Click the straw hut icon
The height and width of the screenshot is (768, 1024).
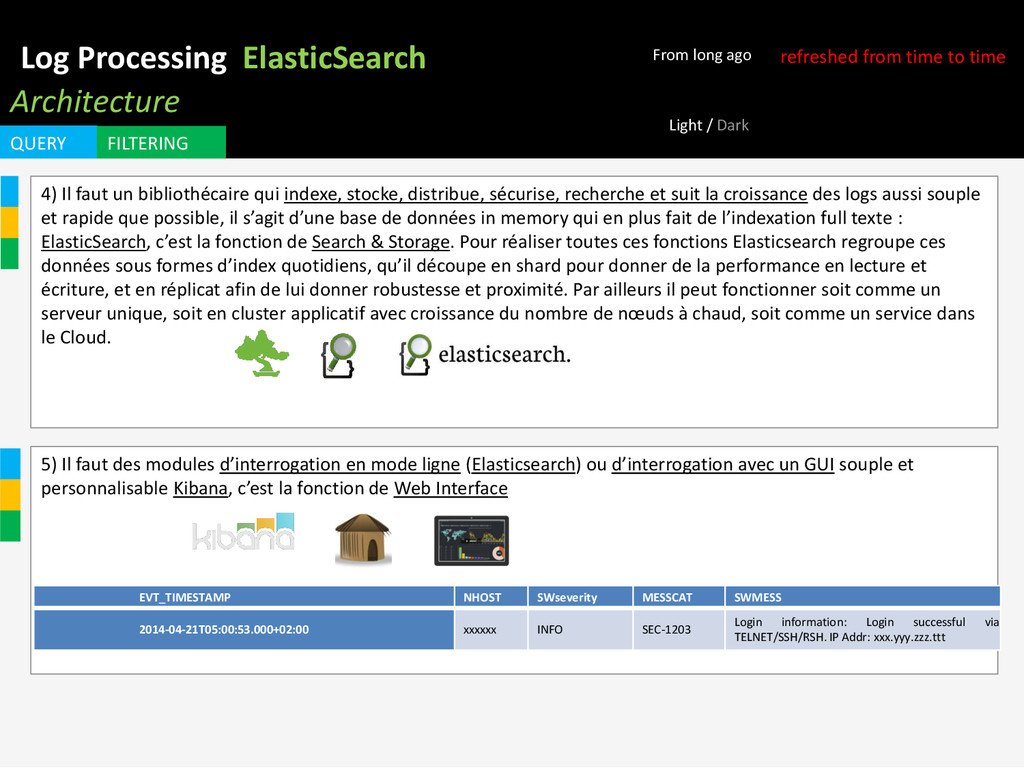coord(362,538)
